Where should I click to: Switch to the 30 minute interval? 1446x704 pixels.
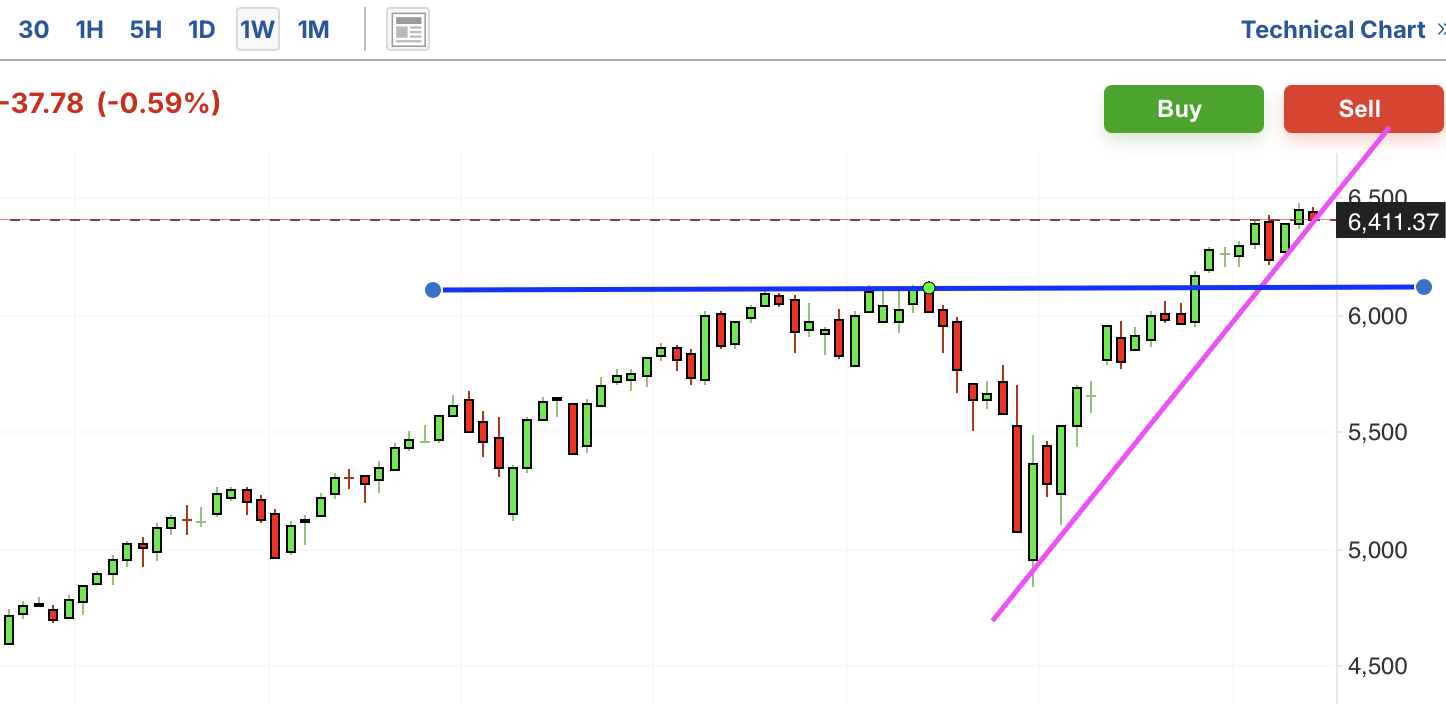click(33, 30)
